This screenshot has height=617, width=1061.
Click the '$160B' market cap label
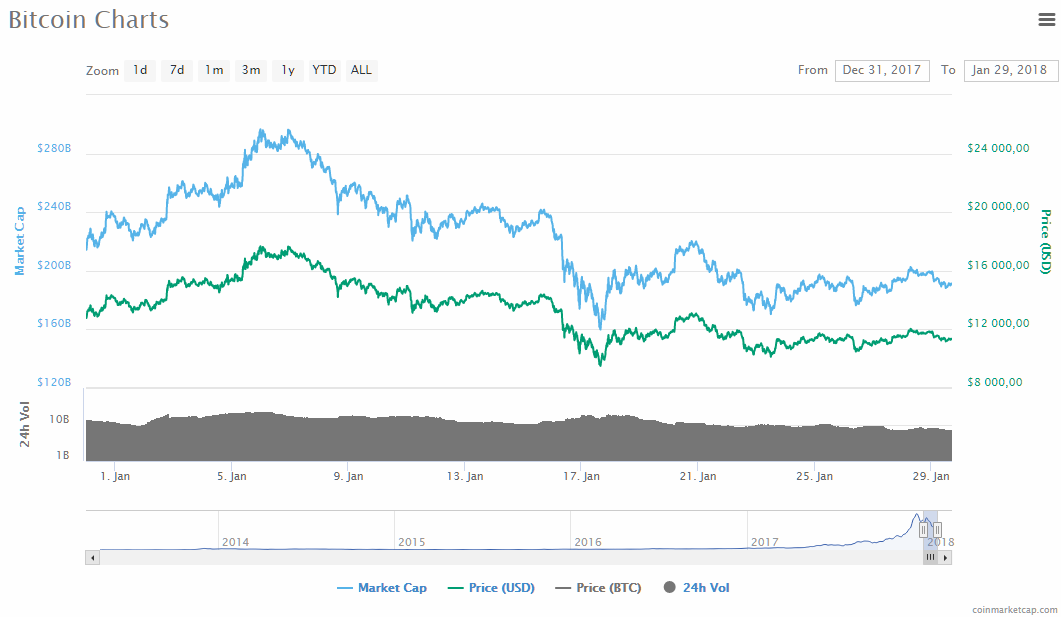(x=54, y=323)
